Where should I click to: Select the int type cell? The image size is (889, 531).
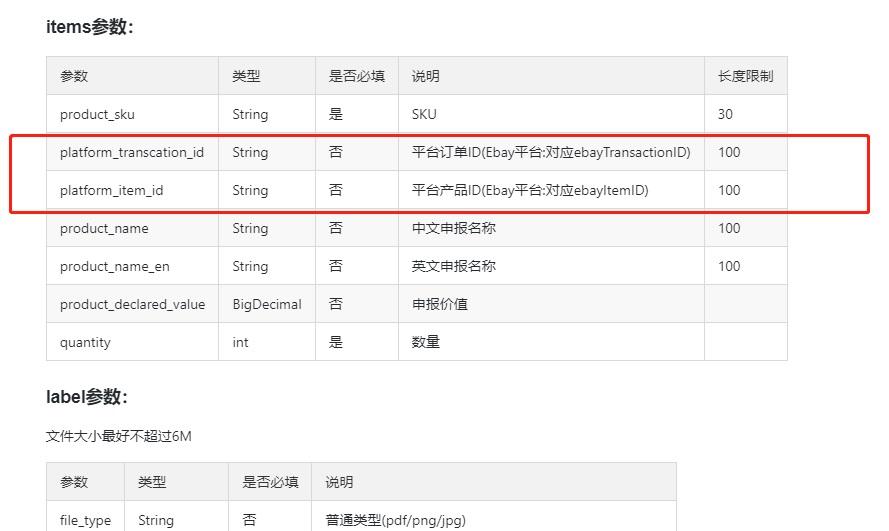click(241, 342)
